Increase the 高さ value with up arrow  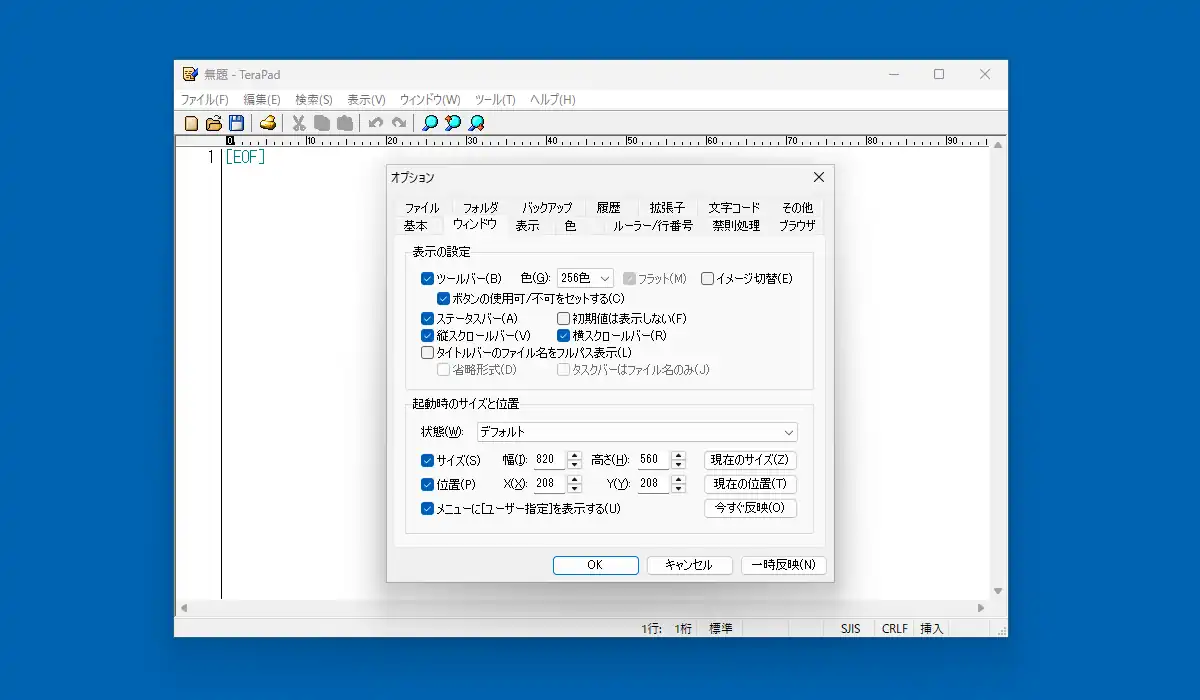(x=678, y=456)
